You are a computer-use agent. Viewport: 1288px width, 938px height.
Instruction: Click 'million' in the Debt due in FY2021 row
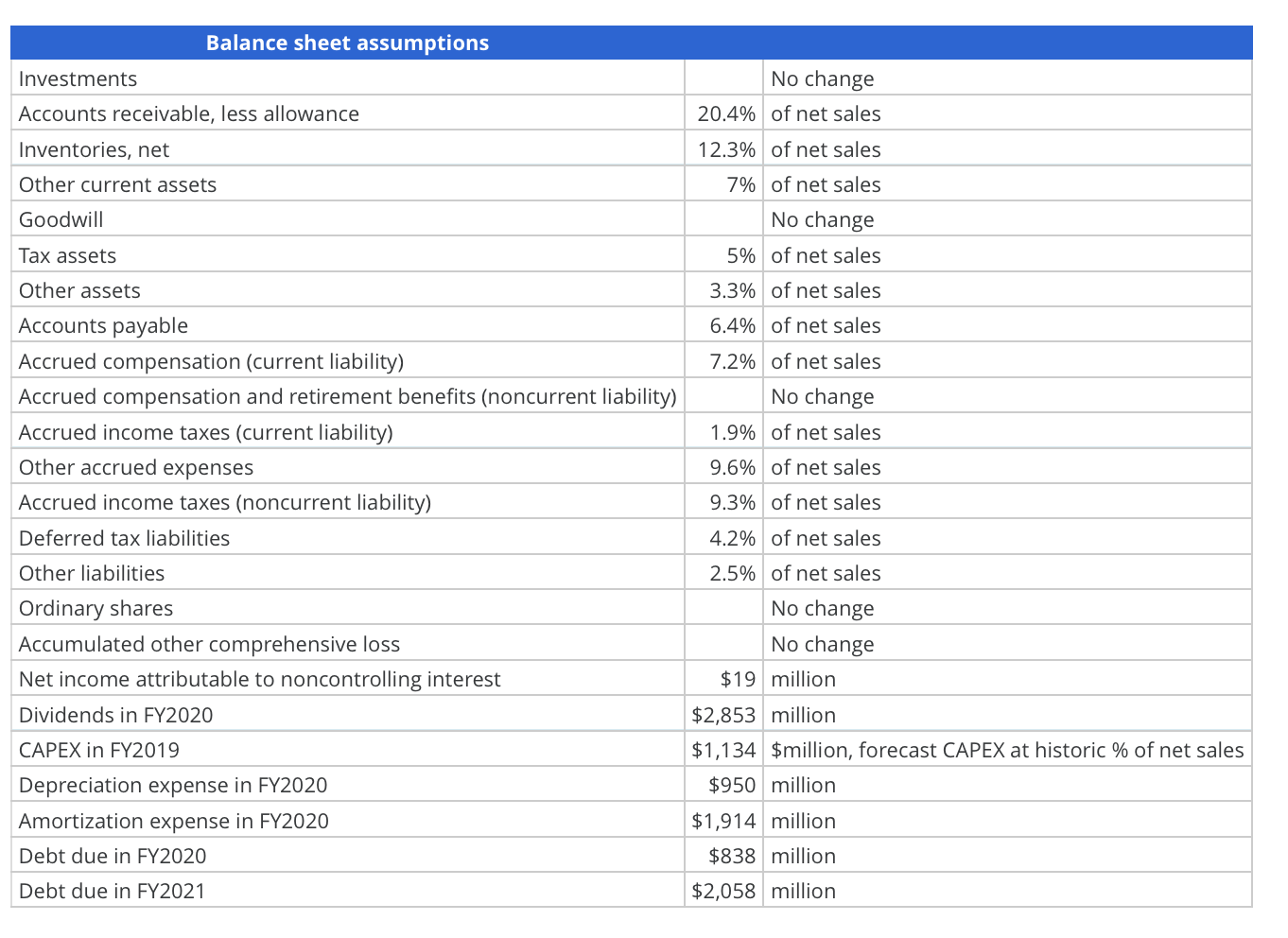(804, 891)
